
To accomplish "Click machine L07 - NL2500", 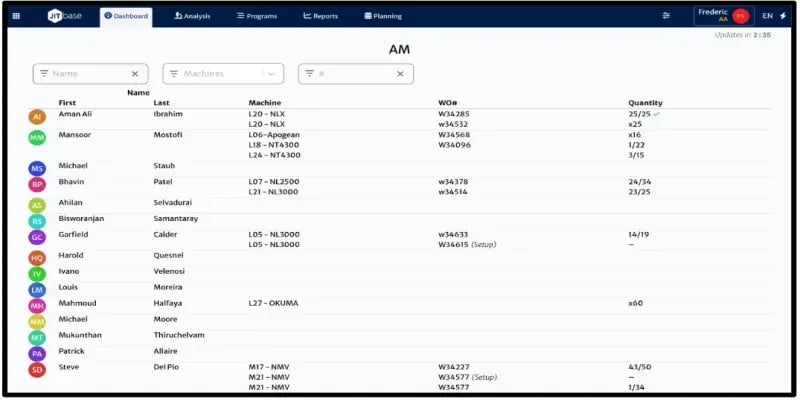I will point(274,182).
